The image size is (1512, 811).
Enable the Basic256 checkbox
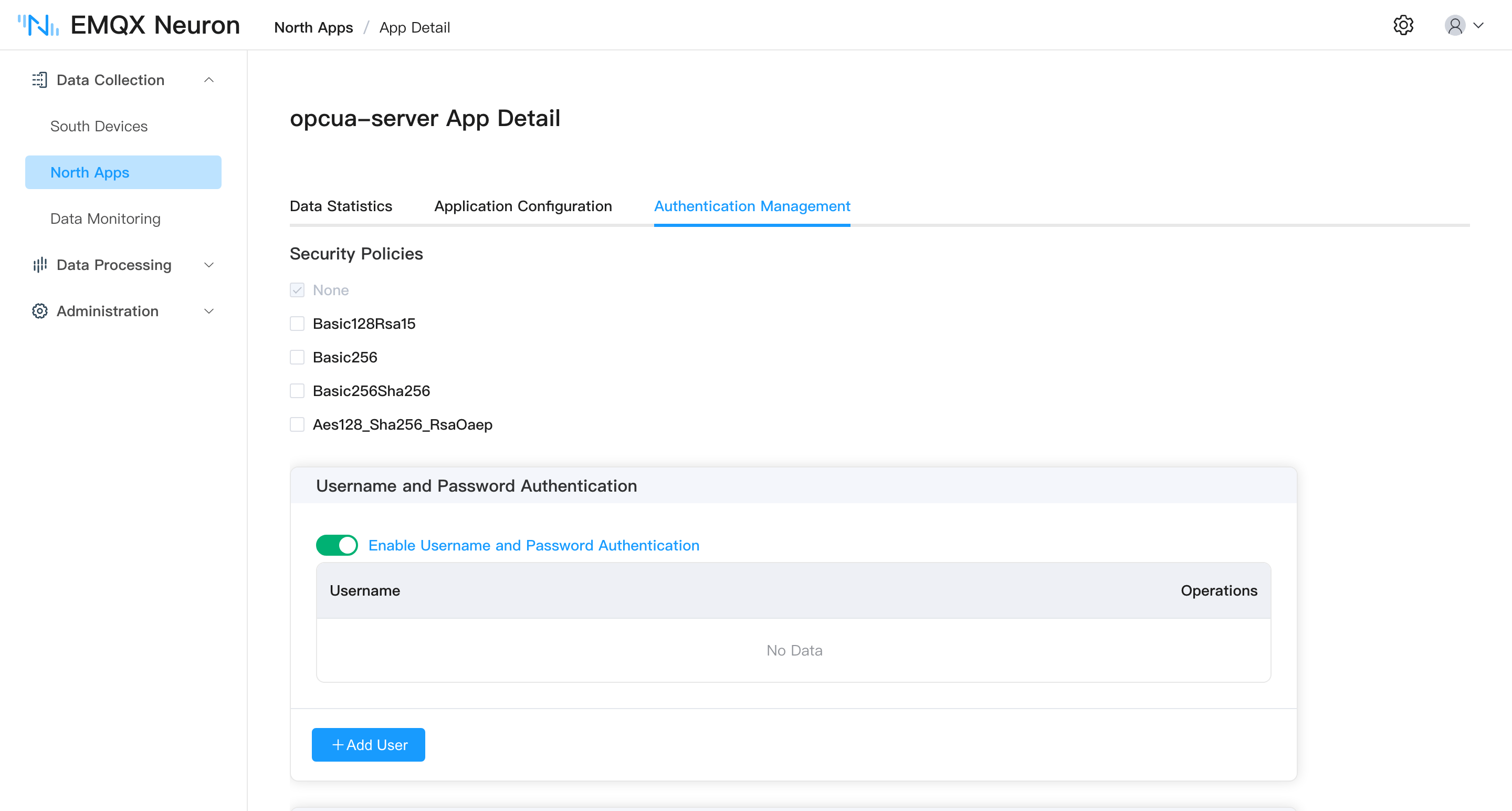[x=297, y=357]
